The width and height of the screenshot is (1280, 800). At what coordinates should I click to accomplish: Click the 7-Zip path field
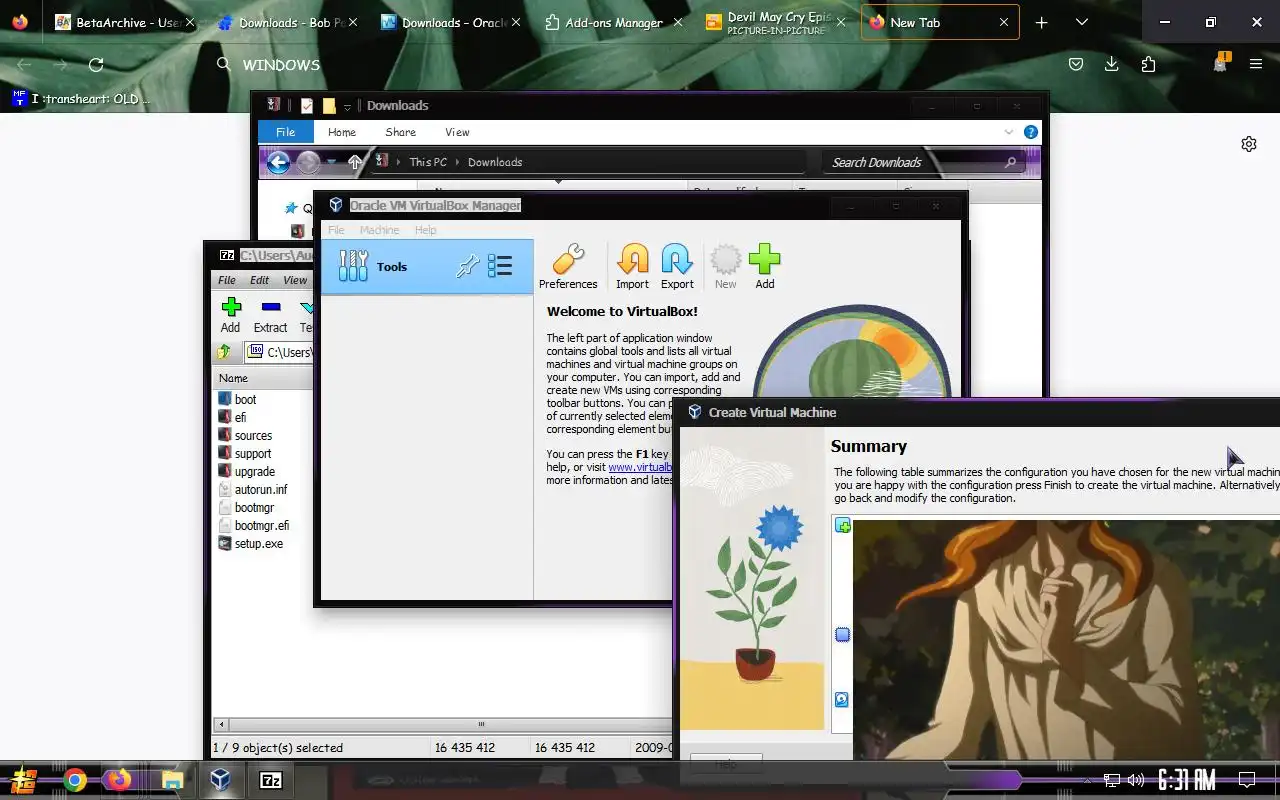point(279,352)
